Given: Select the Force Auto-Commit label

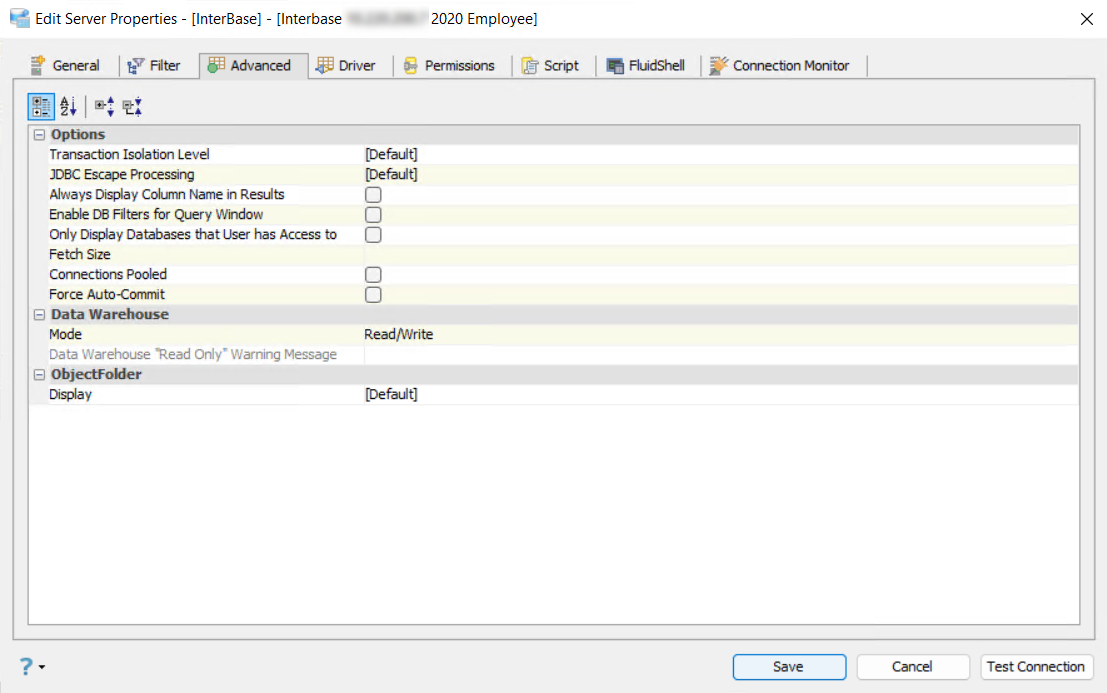Looking at the screenshot, I should (107, 294).
